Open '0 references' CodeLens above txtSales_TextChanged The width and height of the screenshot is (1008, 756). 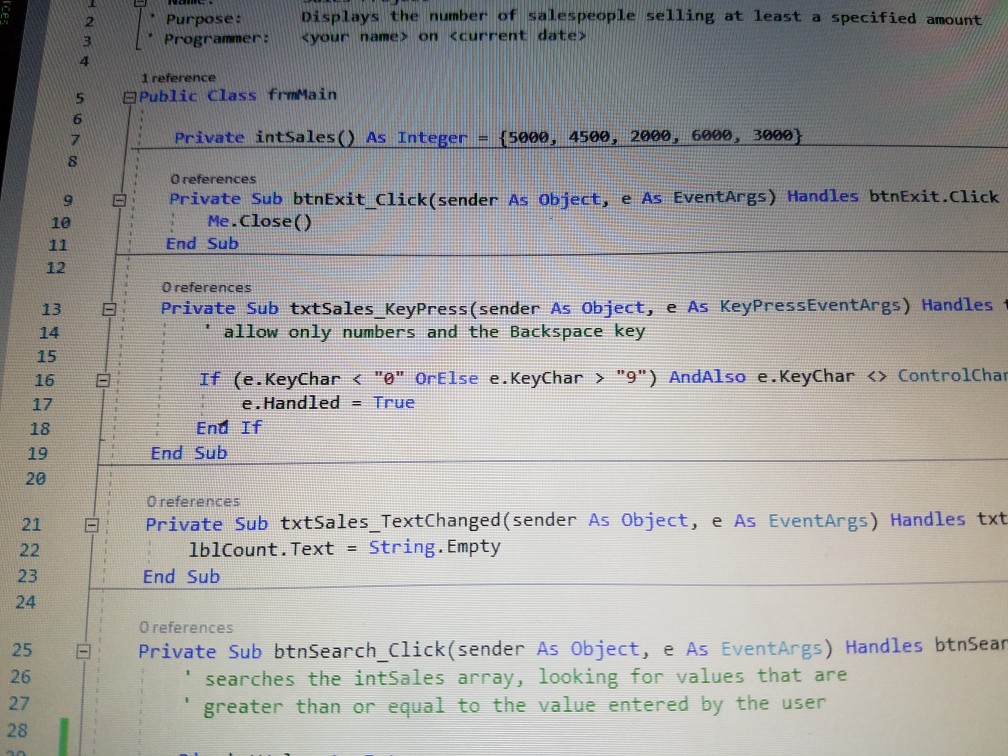point(193,501)
